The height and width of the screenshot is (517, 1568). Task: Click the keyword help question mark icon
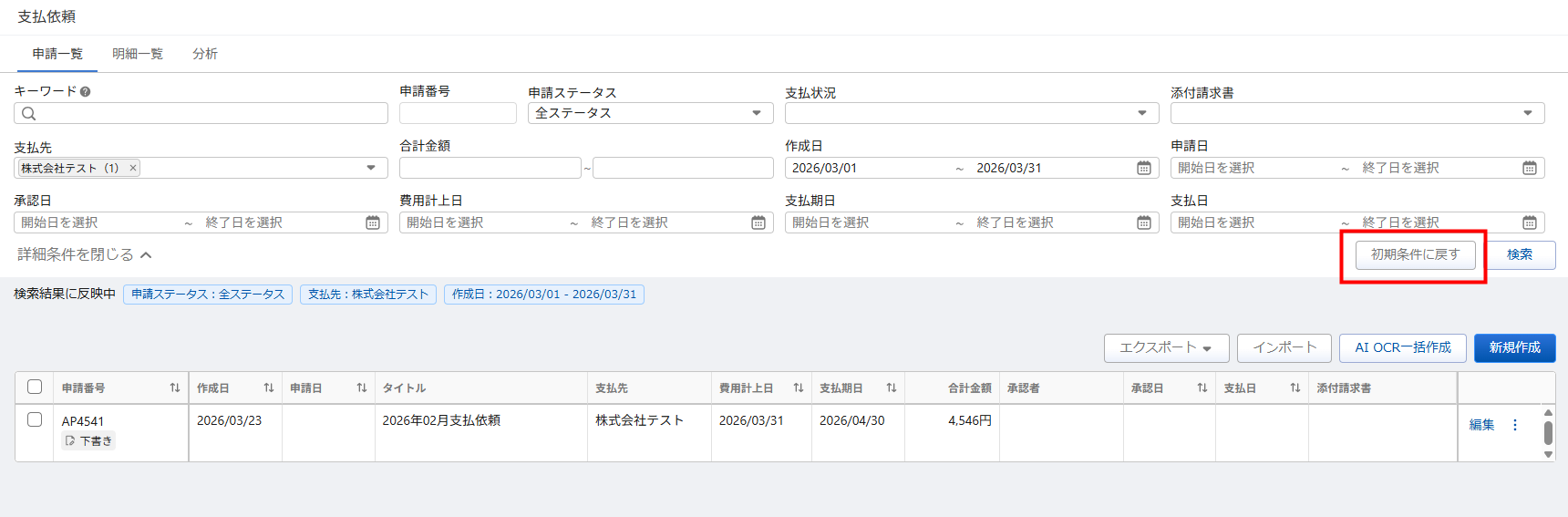[85, 91]
